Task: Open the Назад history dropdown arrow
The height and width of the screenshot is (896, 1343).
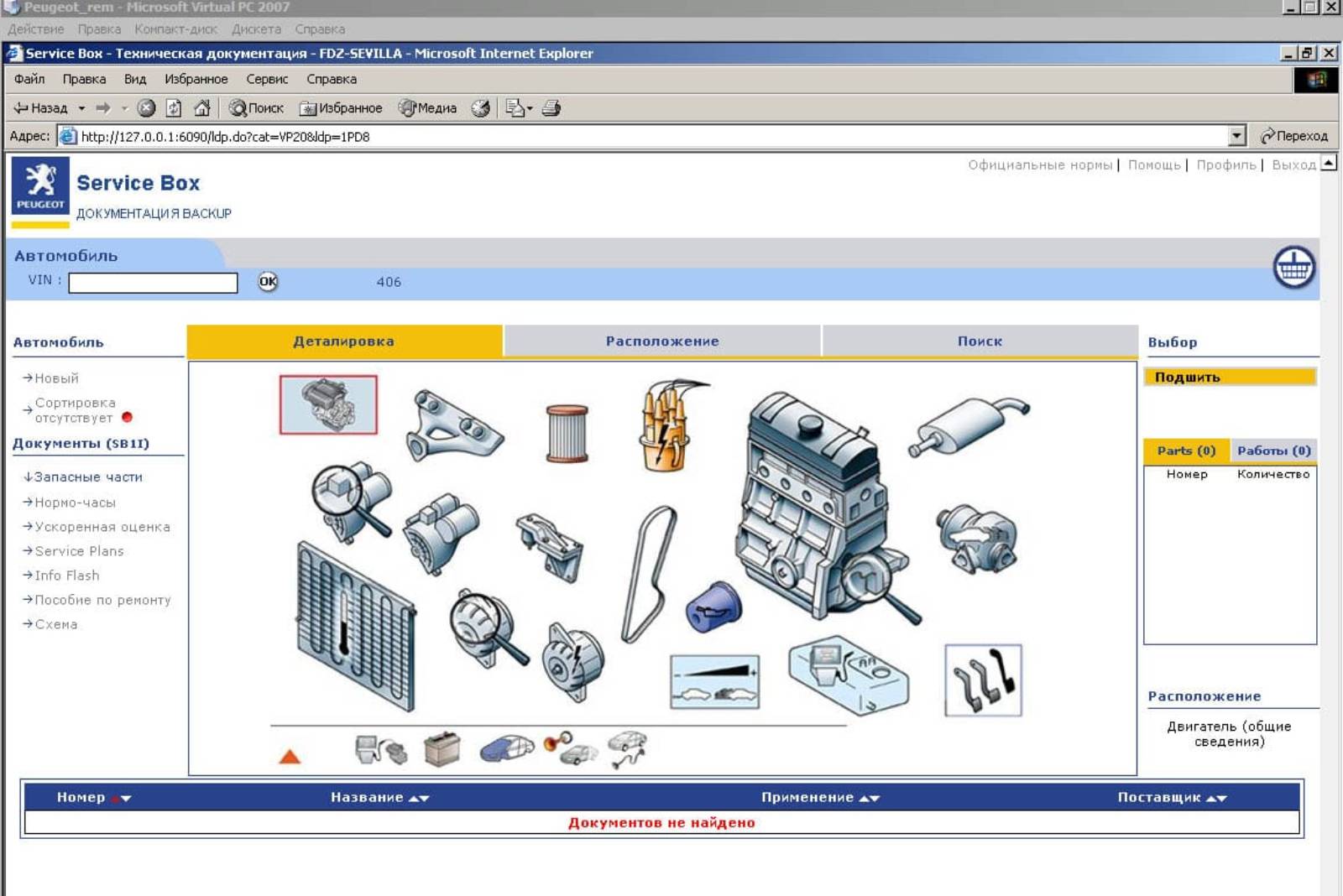Action: pos(81,108)
